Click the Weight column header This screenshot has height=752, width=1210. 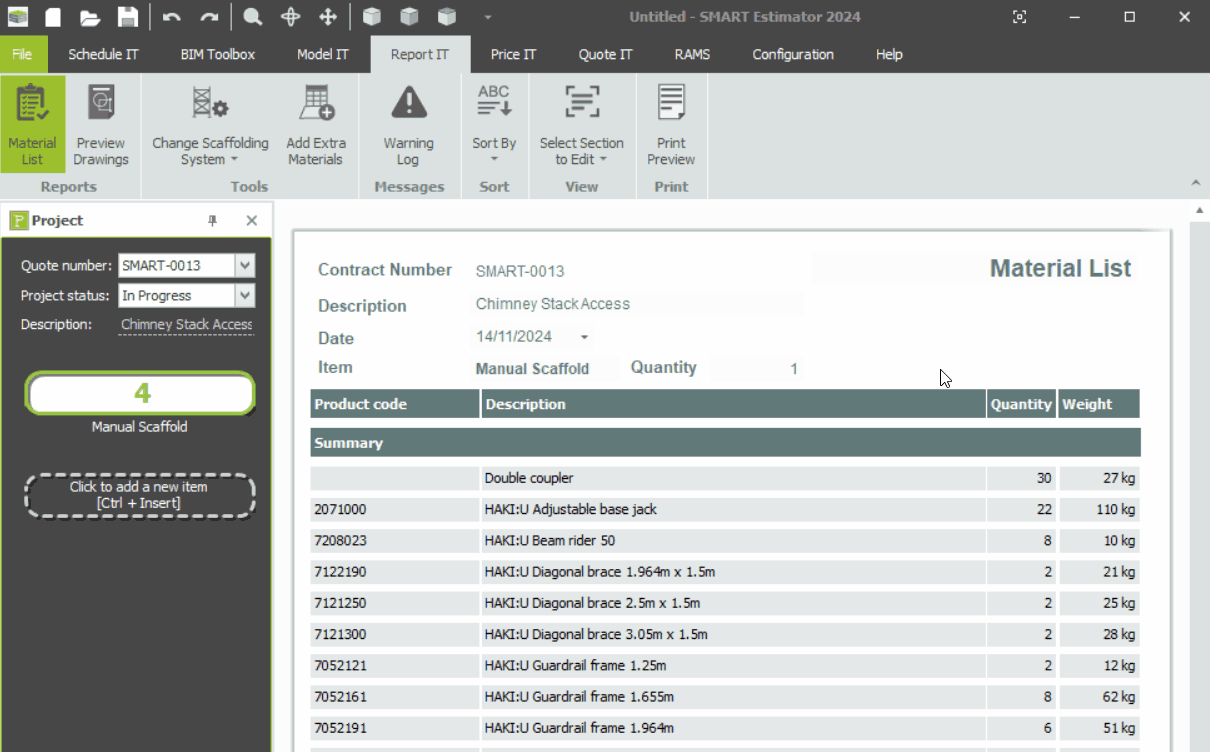(x=1099, y=404)
